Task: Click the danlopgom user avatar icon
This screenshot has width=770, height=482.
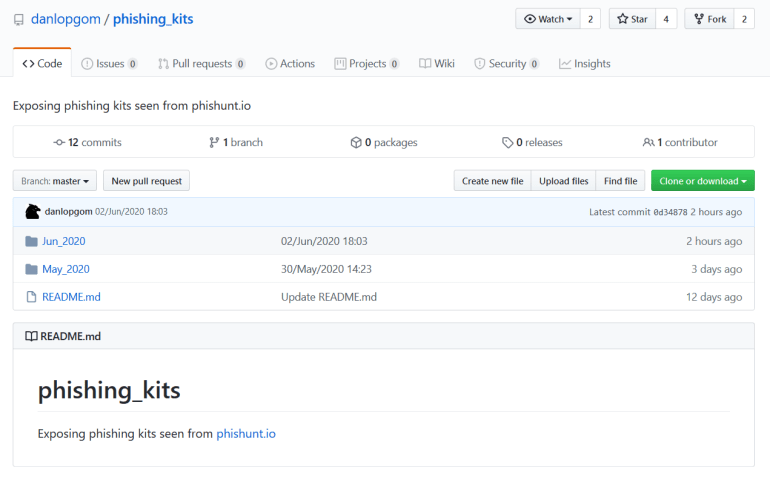Action: point(33,212)
